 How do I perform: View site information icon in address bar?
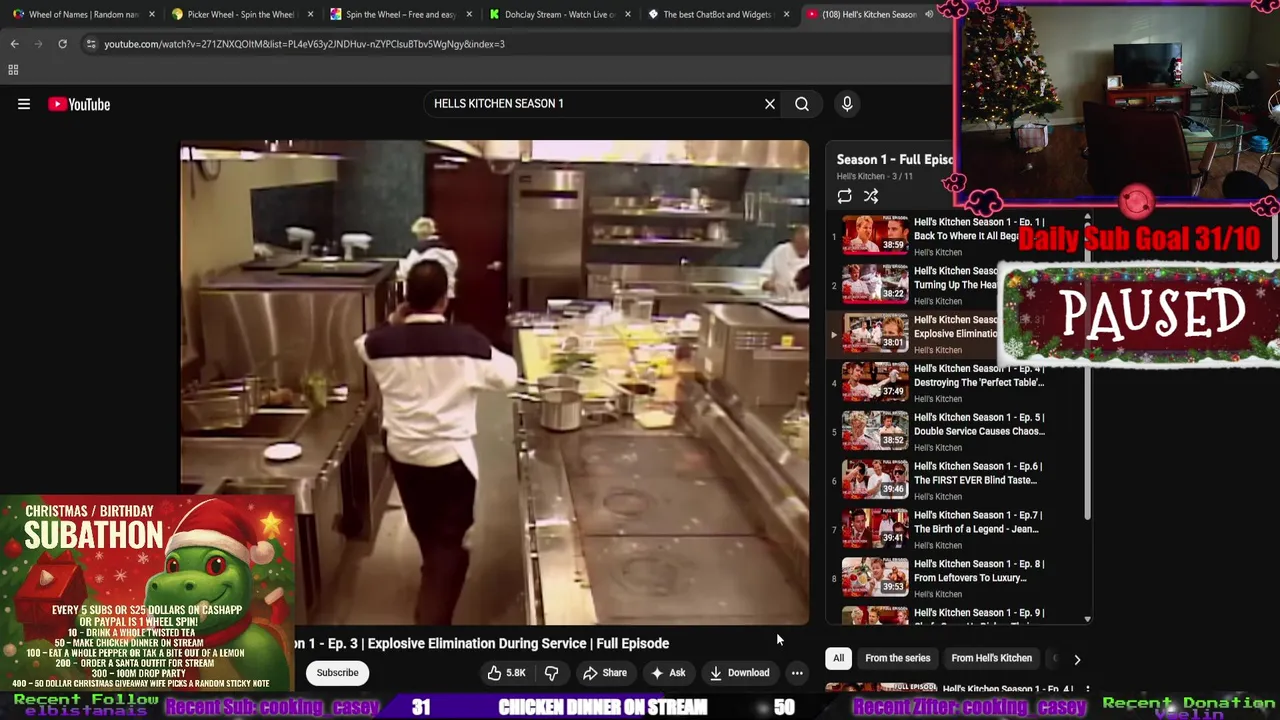[x=91, y=44]
